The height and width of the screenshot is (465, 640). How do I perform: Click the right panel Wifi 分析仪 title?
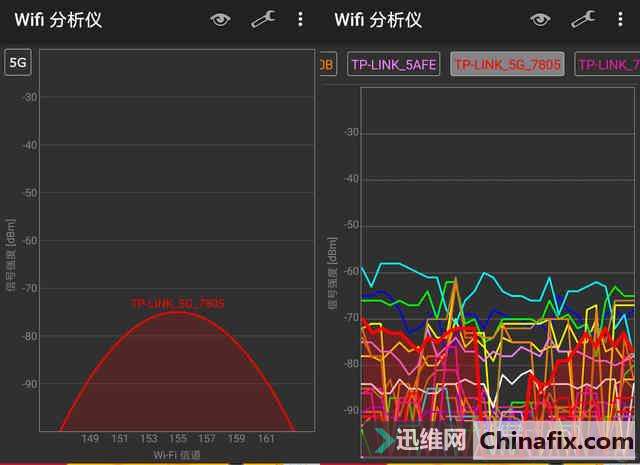[x=378, y=20]
